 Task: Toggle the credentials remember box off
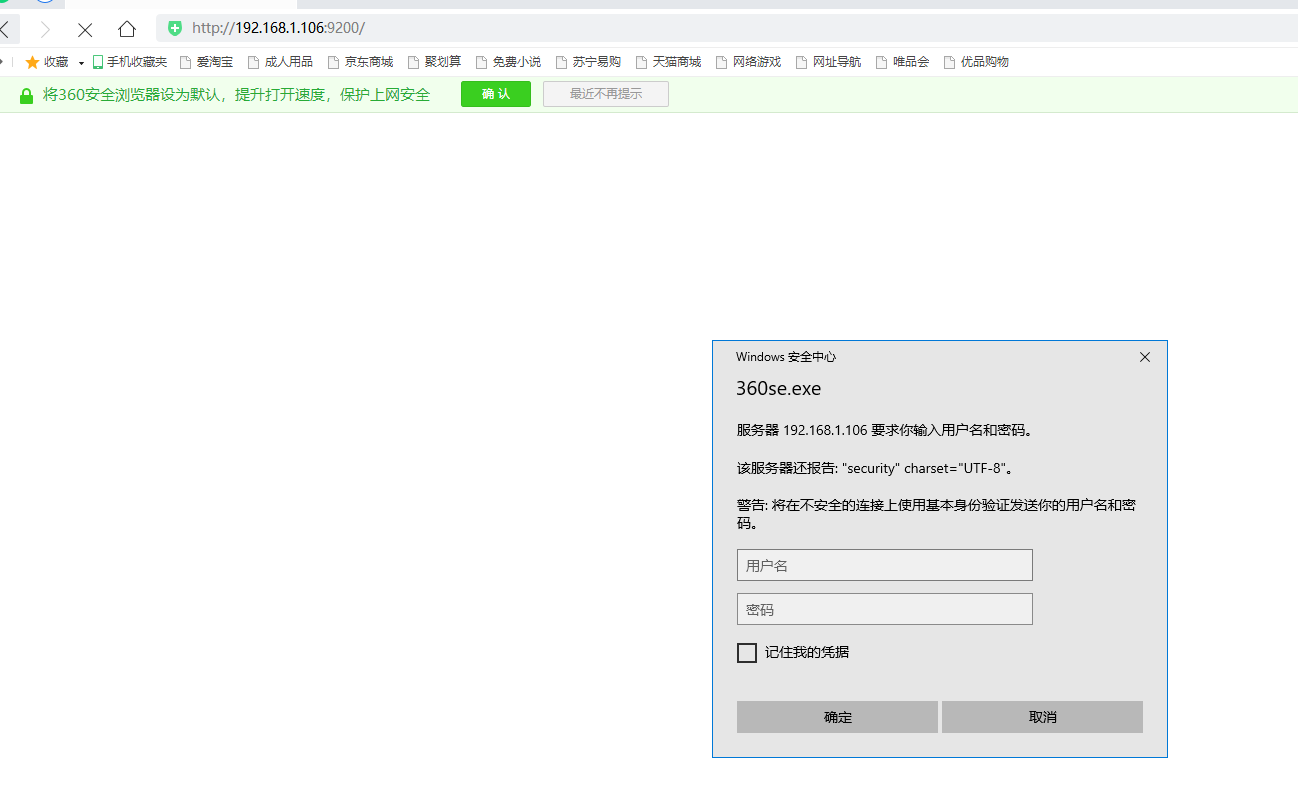[x=746, y=652]
